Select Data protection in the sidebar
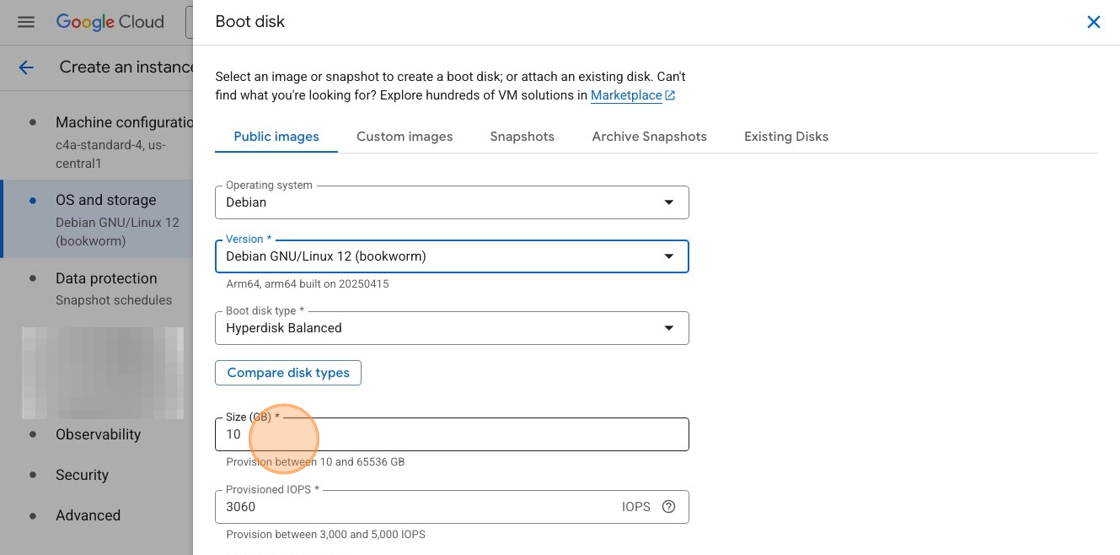The height and width of the screenshot is (555, 1120). point(96,289)
